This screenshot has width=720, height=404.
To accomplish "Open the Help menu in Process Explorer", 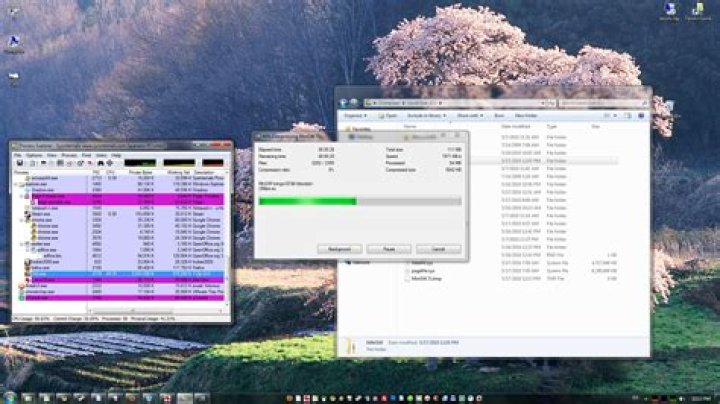I will click(117, 156).
